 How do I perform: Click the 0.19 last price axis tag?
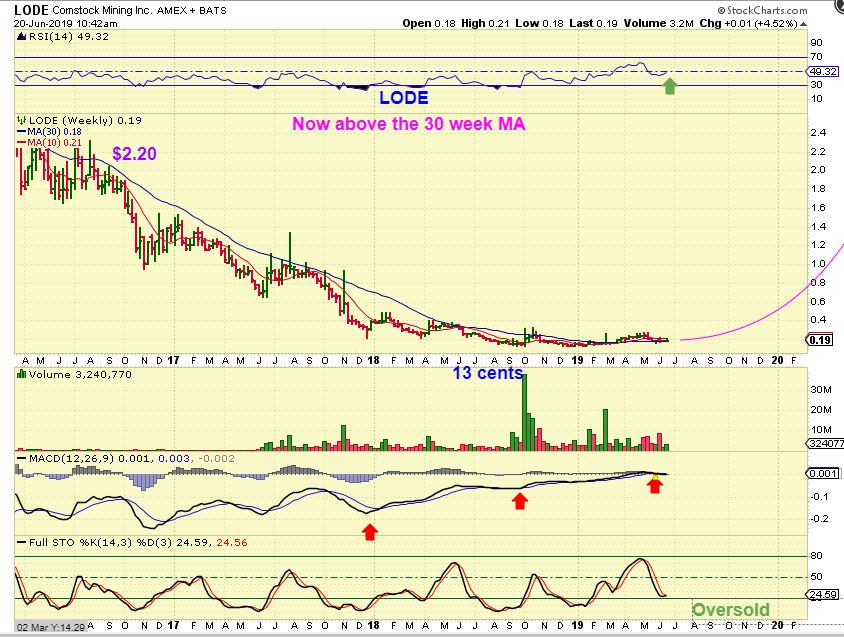(x=819, y=340)
